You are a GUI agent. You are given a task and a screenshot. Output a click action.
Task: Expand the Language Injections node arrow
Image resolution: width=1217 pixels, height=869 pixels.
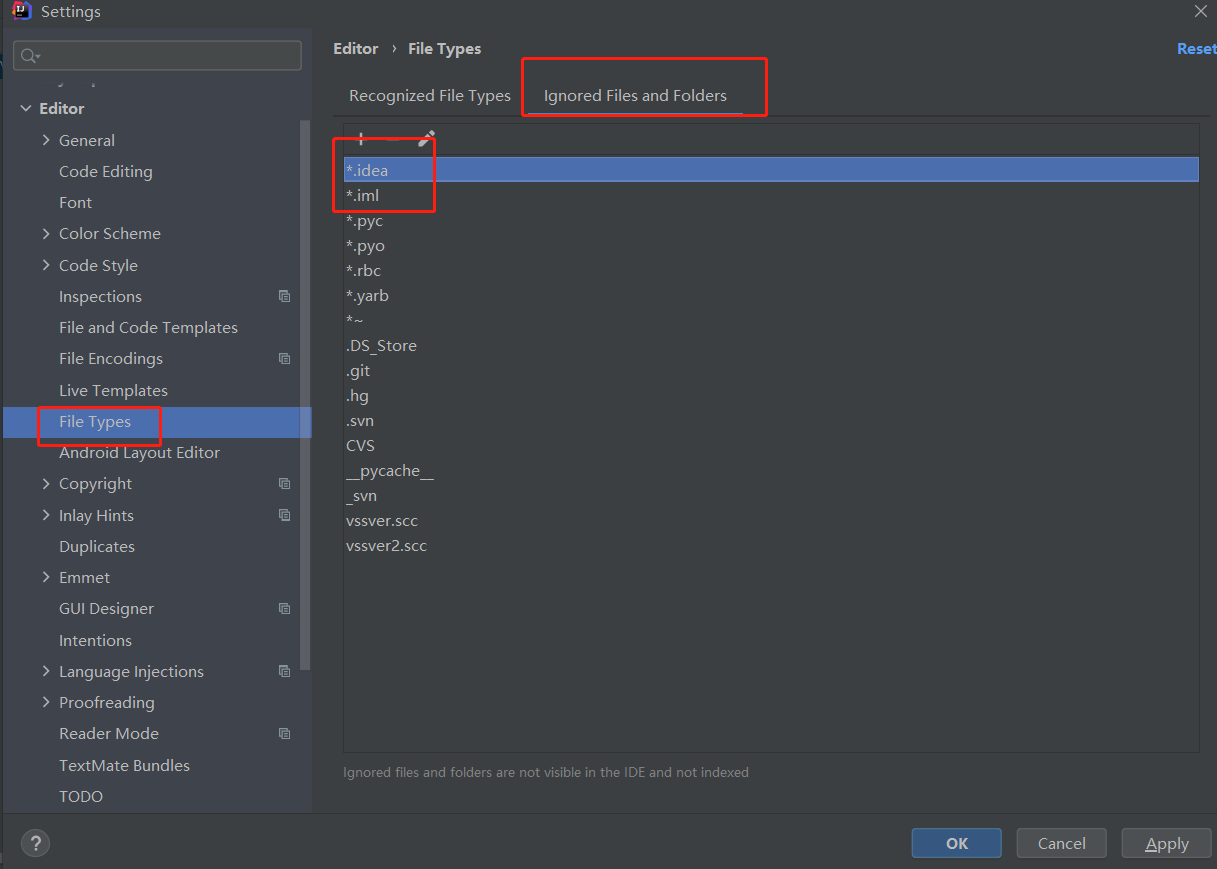[46, 671]
